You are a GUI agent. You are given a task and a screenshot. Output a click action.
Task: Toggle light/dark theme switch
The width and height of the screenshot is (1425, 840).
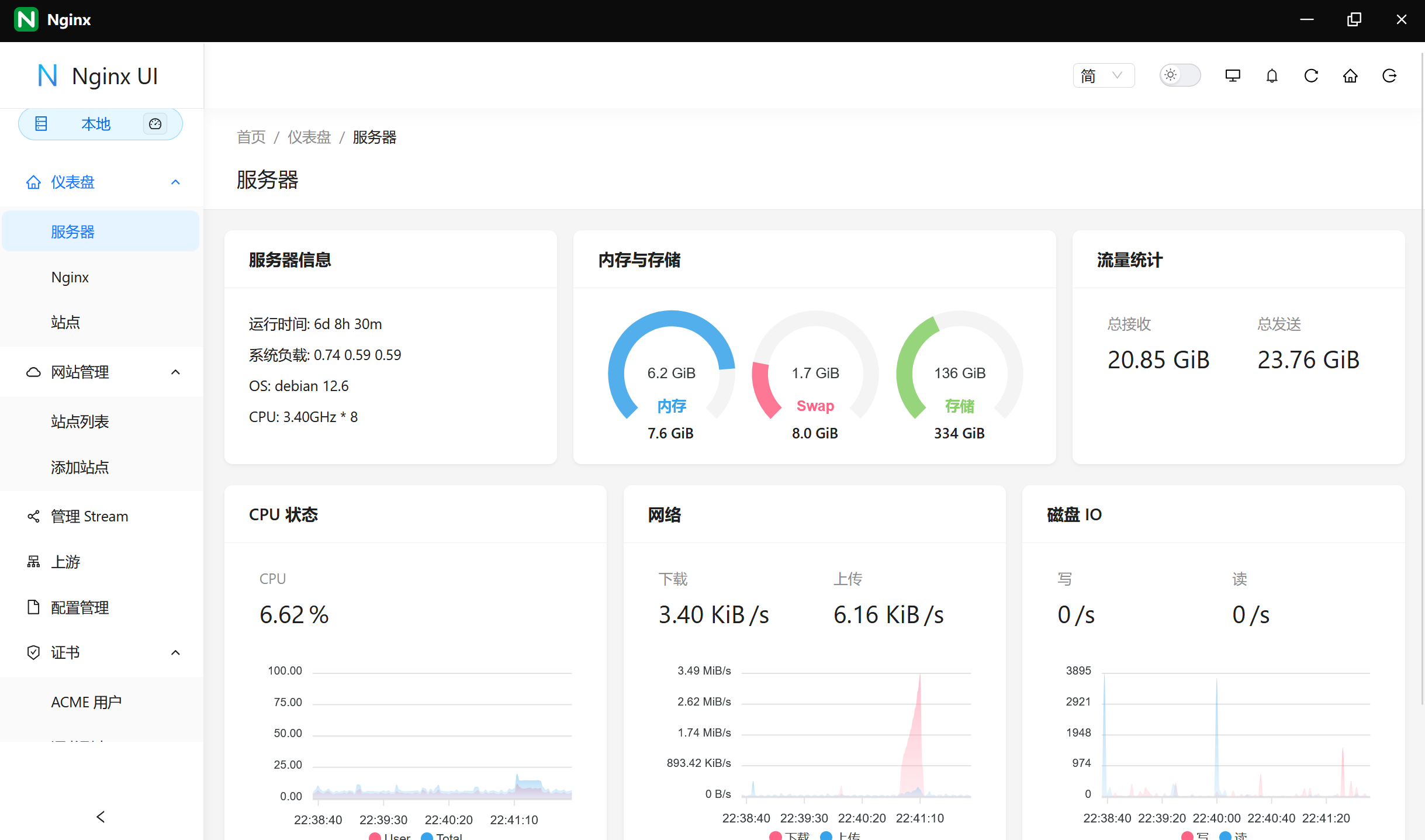pos(1180,75)
